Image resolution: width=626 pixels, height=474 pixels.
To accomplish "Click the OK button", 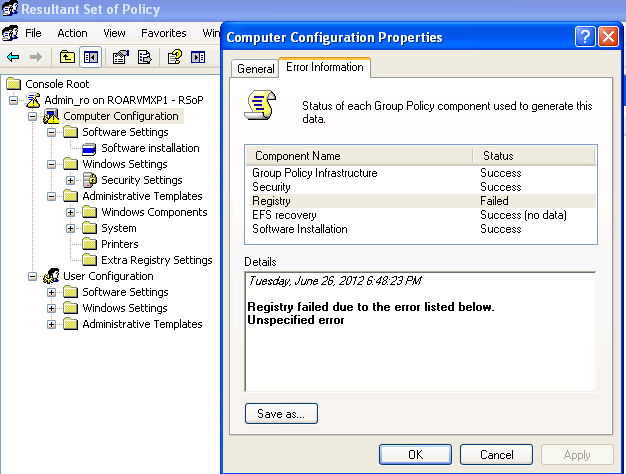I will click(415, 454).
